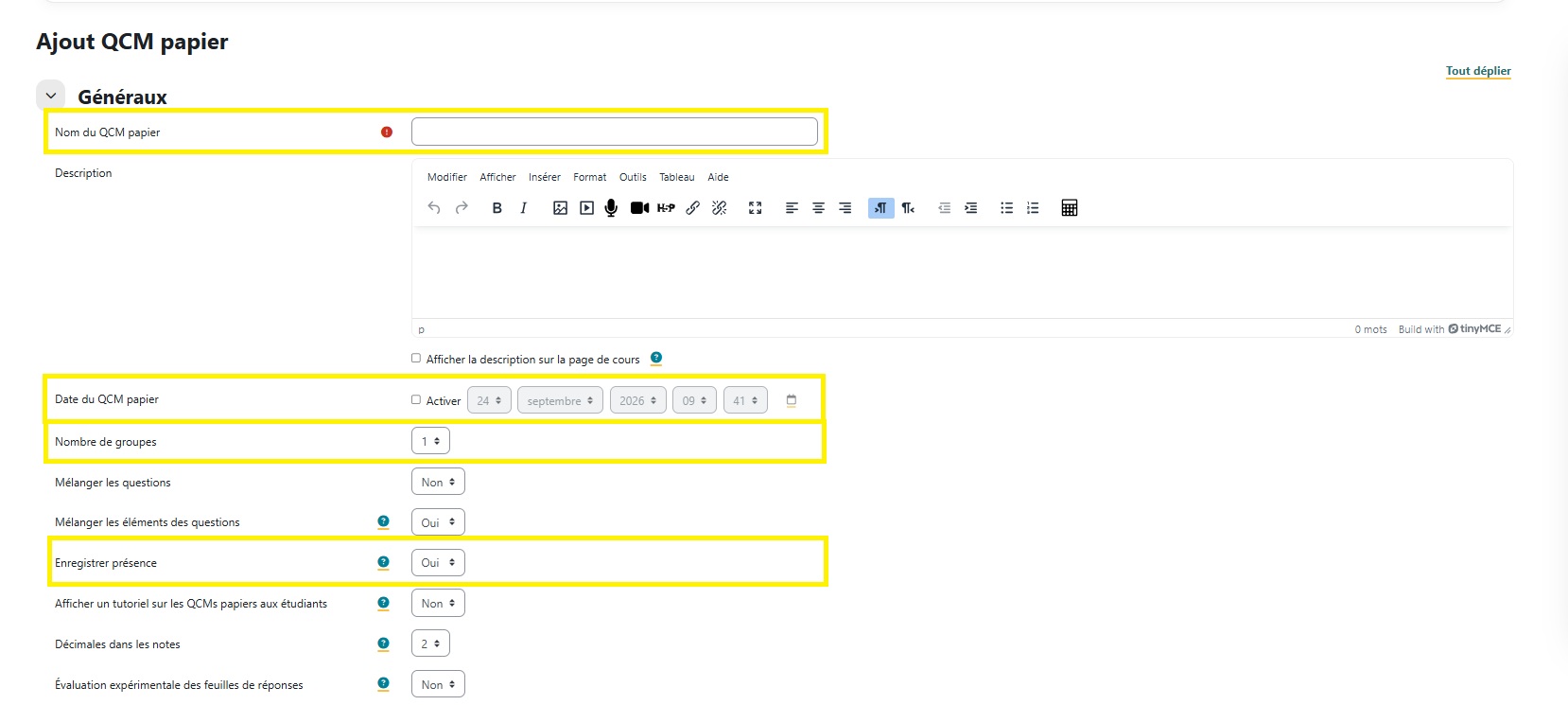Check Afficher la description sur la page
This screenshot has width=1568, height=705.
(x=416, y=358)
